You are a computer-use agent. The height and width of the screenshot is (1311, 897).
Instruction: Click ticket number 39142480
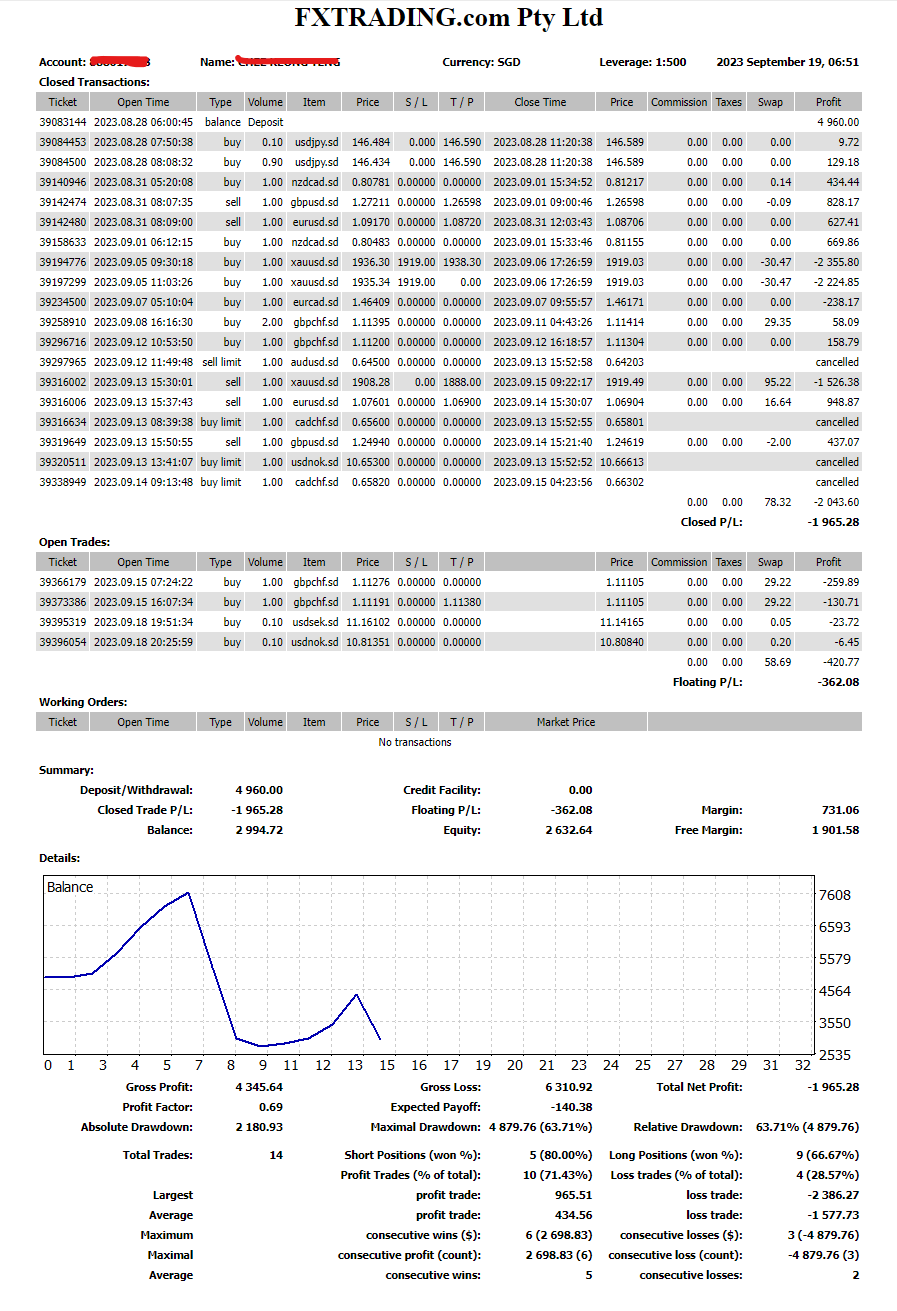click(x=62, y=222)
